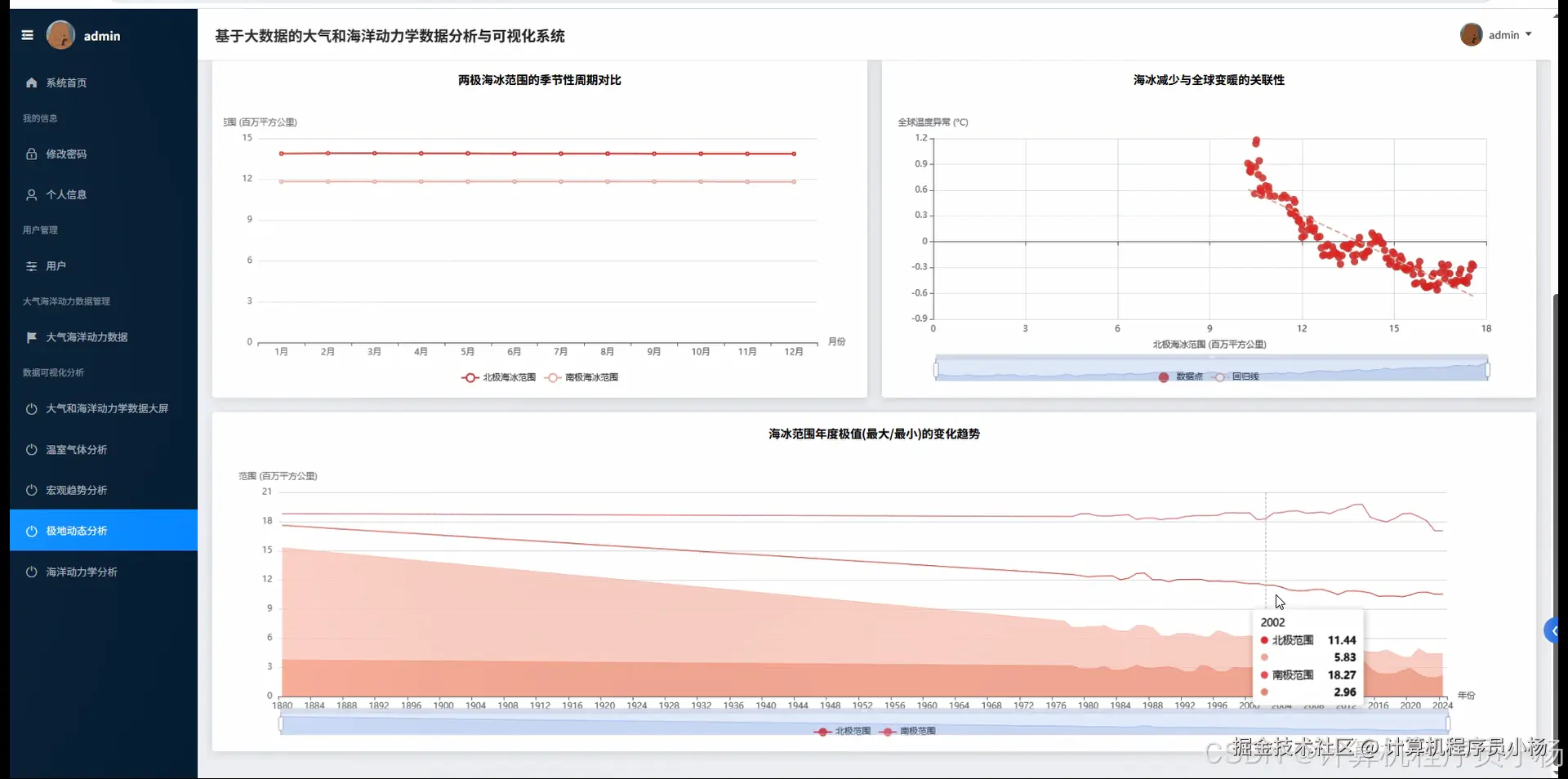The height and width of the screenshot is (779, 1568).
Task: Toggle the 南极范围 legend in the trend chart
Action: [907, 731]
